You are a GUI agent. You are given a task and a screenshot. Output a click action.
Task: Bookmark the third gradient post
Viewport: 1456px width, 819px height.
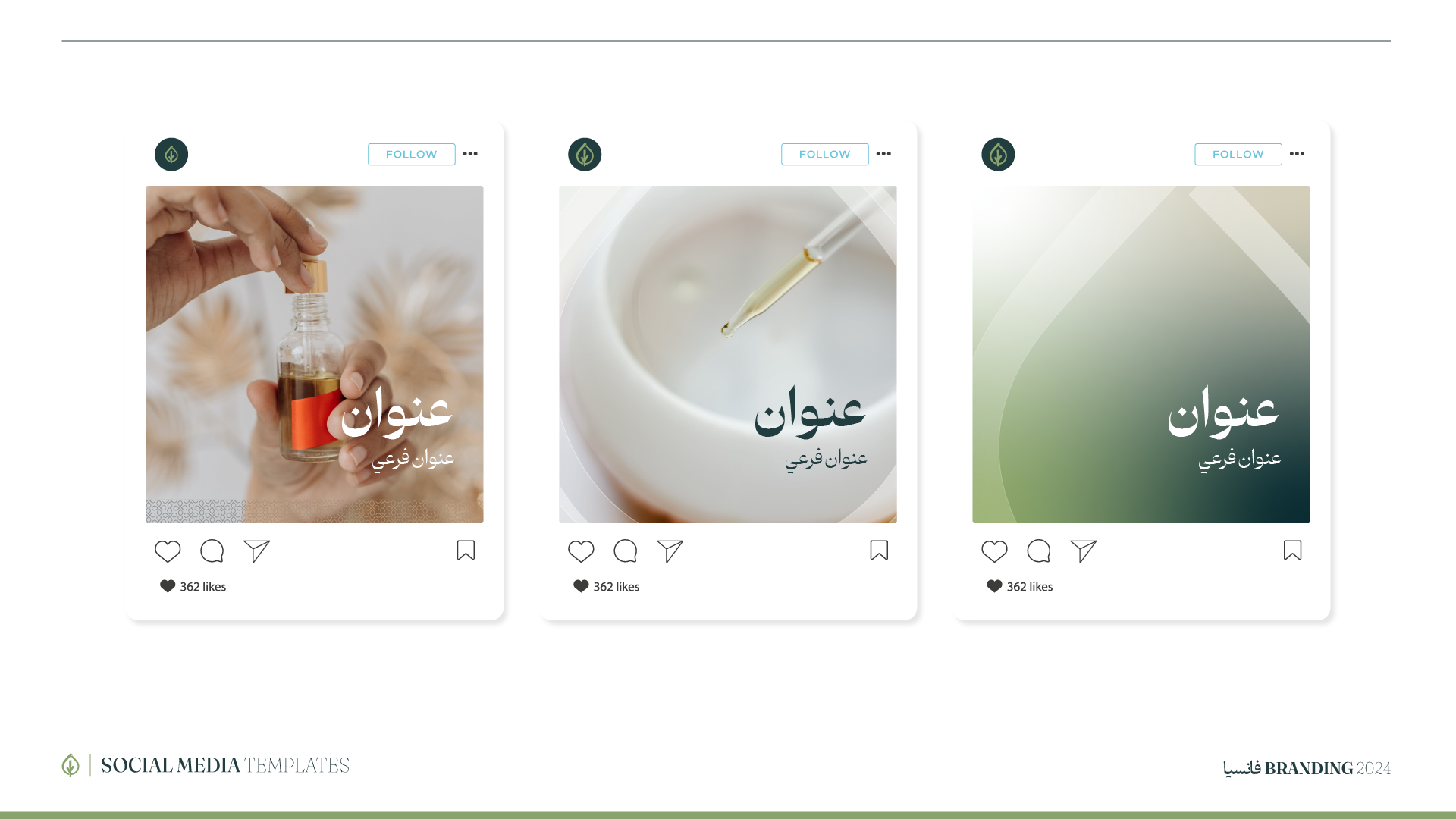pyautogui.click(x=1292, y=550)
